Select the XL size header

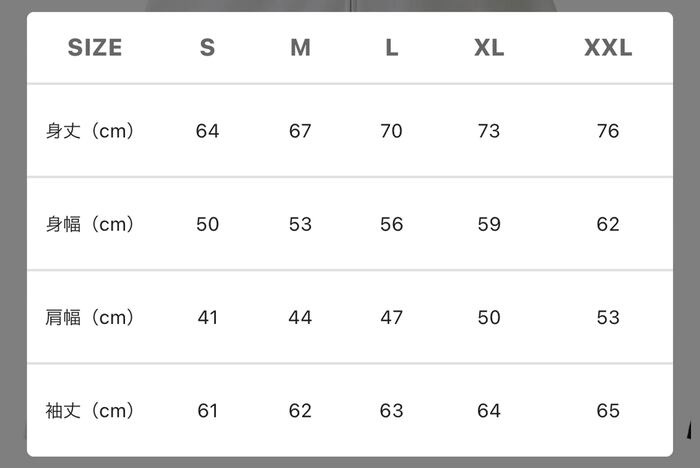(489, 48)
